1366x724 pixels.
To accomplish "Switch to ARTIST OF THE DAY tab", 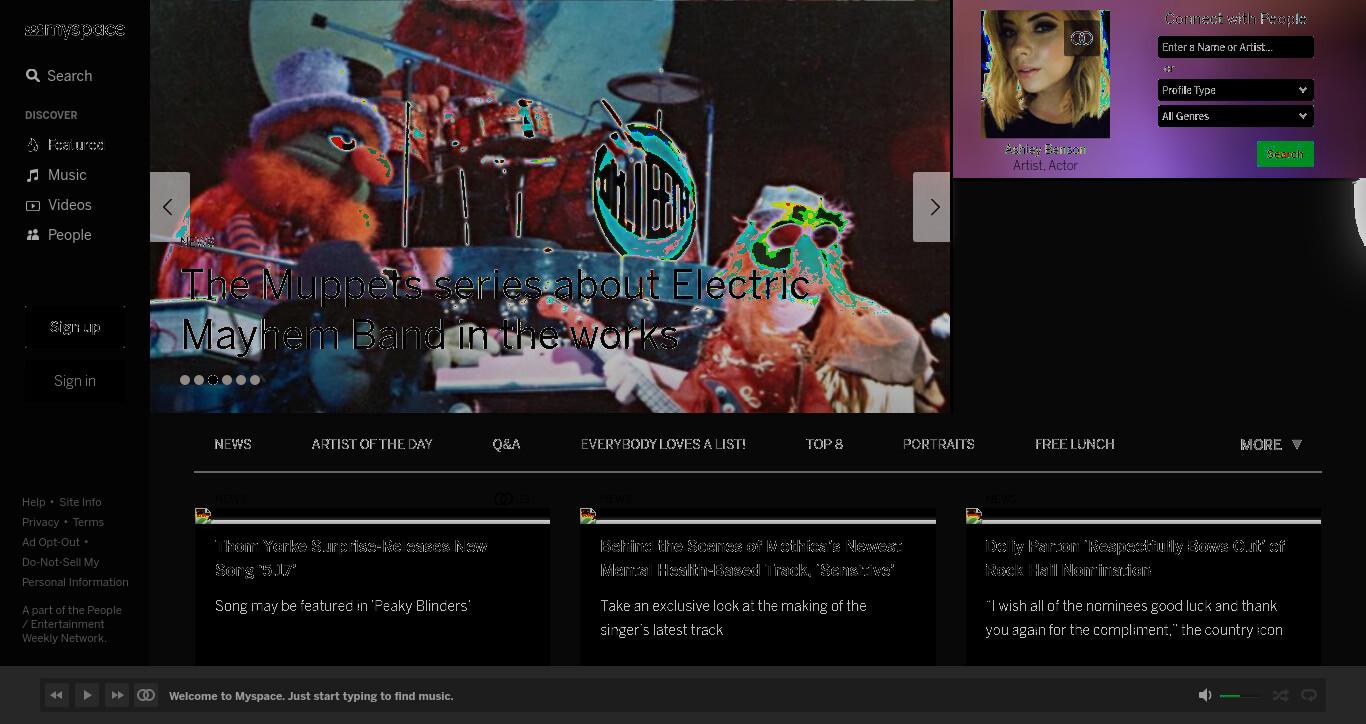I will click(x=372, y=444).
